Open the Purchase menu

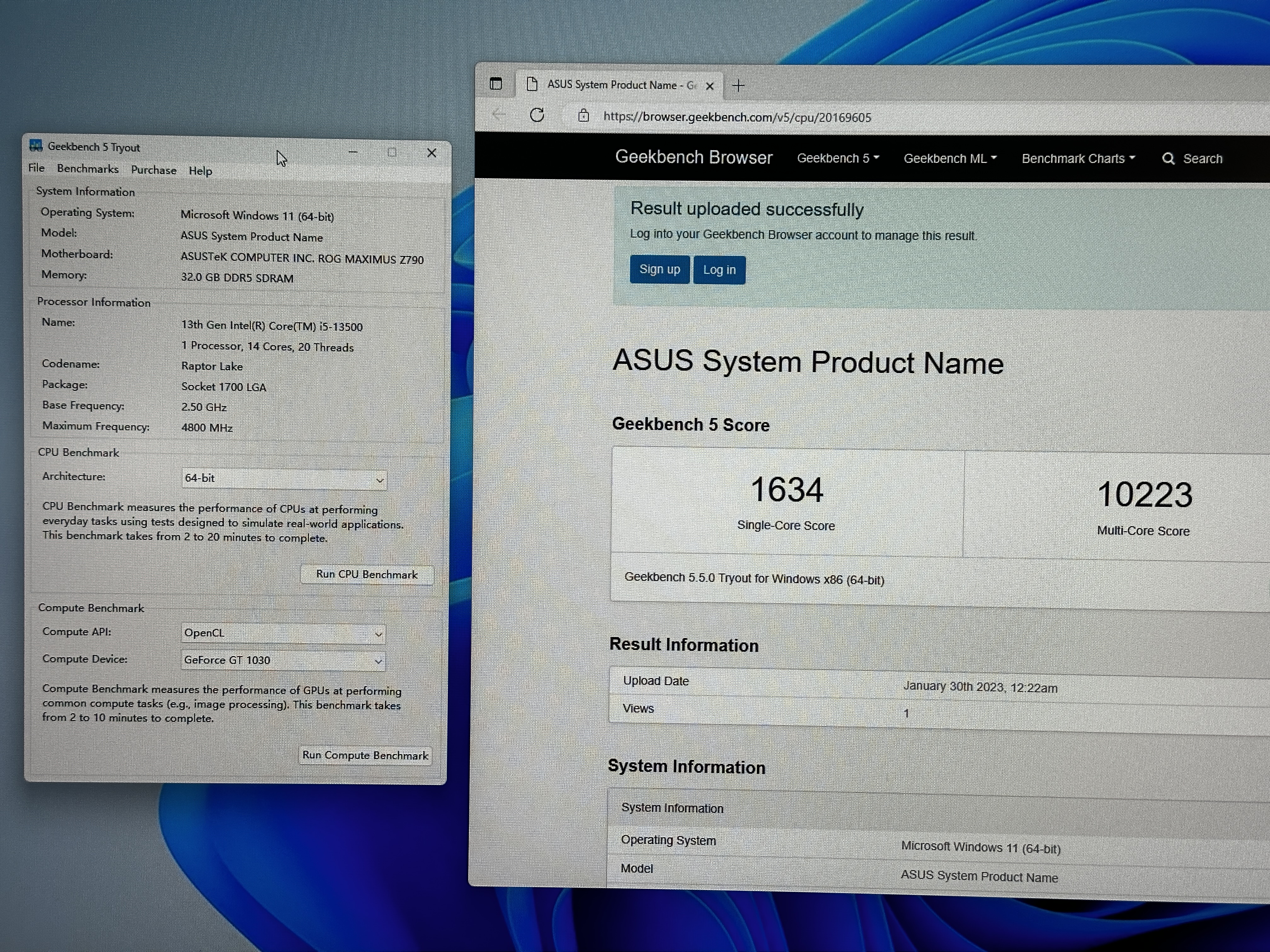154,170
